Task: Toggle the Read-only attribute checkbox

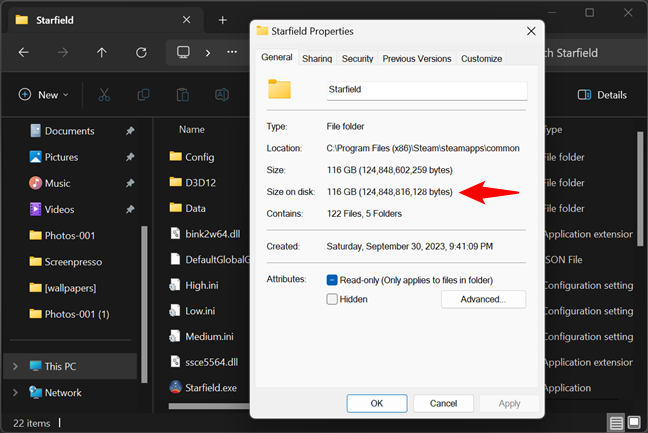Action: pyautogui.click(x=333, y=280)
